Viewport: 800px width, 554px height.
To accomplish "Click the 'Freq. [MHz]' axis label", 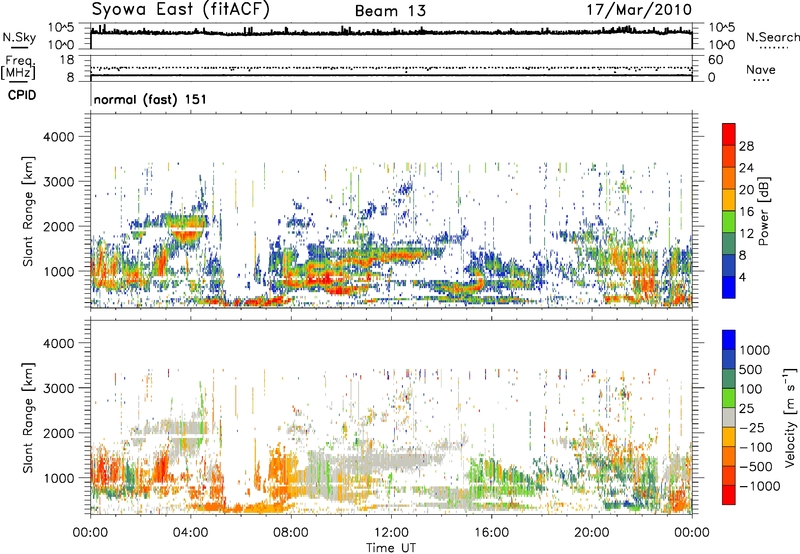I will tap(18, 68).
